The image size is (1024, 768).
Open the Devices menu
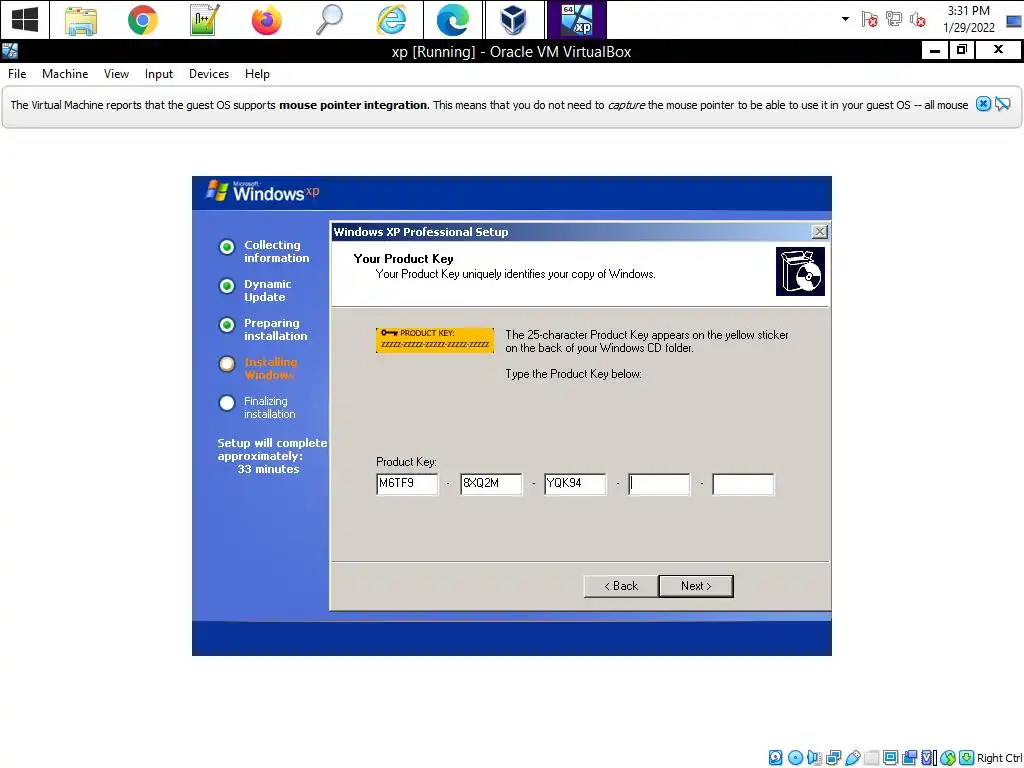(209, 74)
